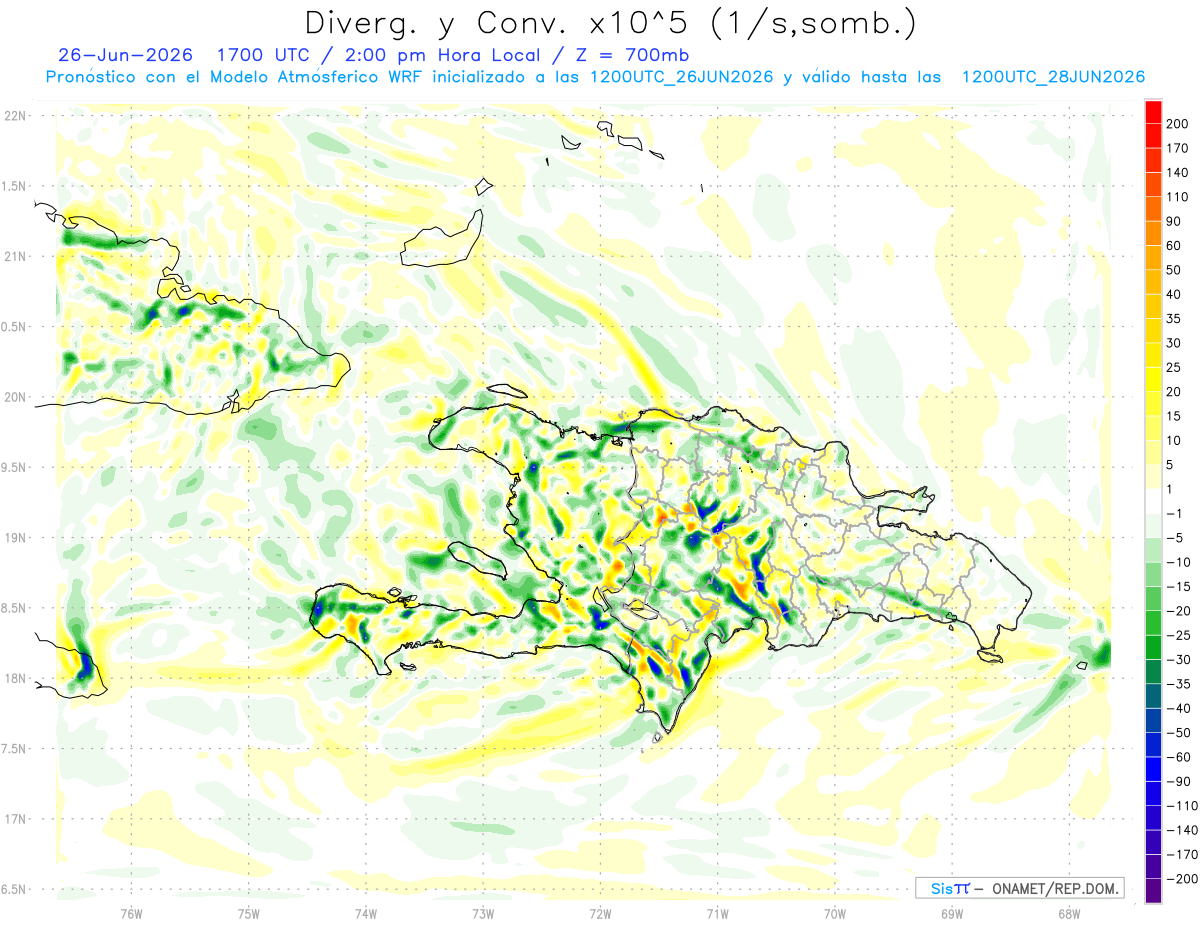Screen dimensions: 1200x927
Task: Click the '69W' longitude label
Action: tap(951, 912)
